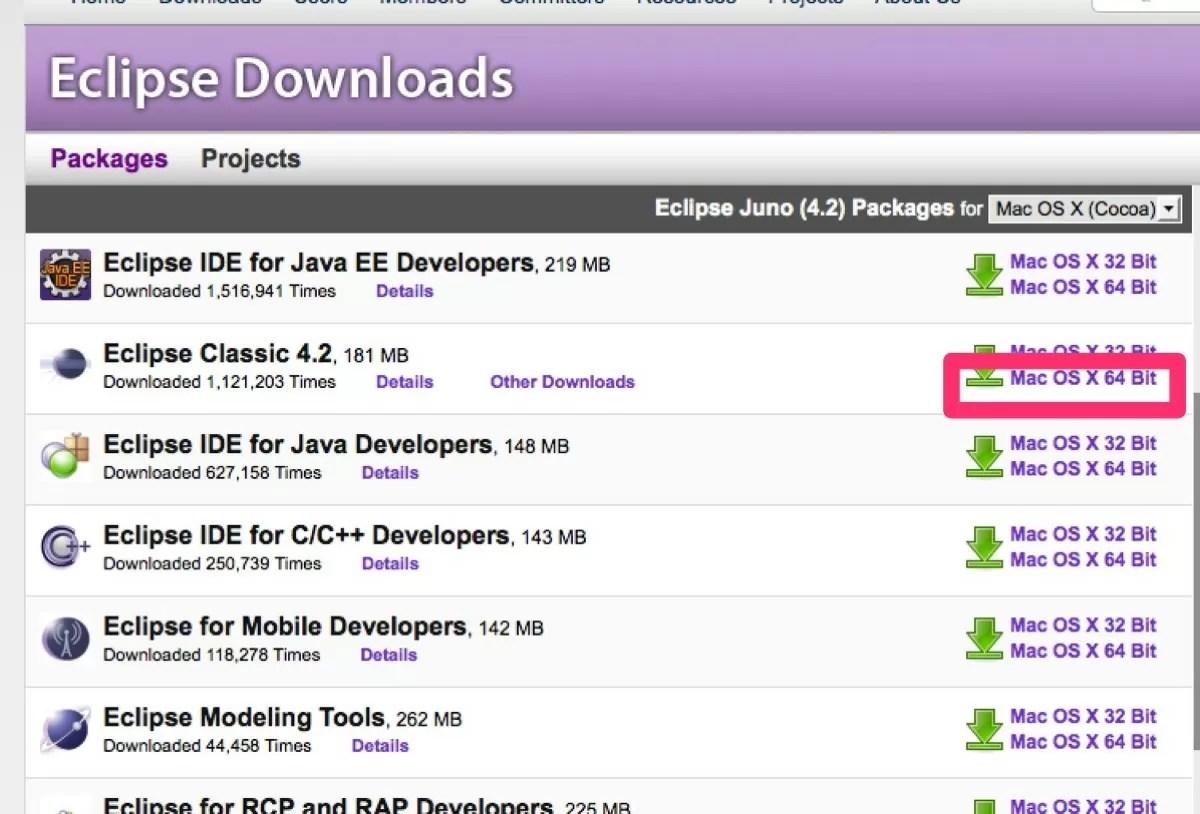This screenshot has height=814, width=1200.
Task: Click "Downloaded 627,158 Times" text
Action: (213, 473)
